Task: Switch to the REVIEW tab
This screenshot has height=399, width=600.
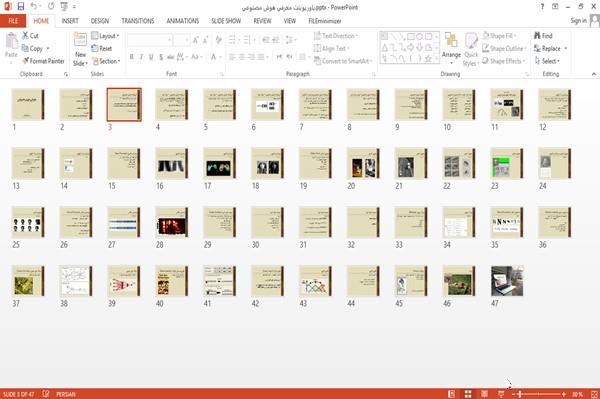Action: tap(262, 21)
